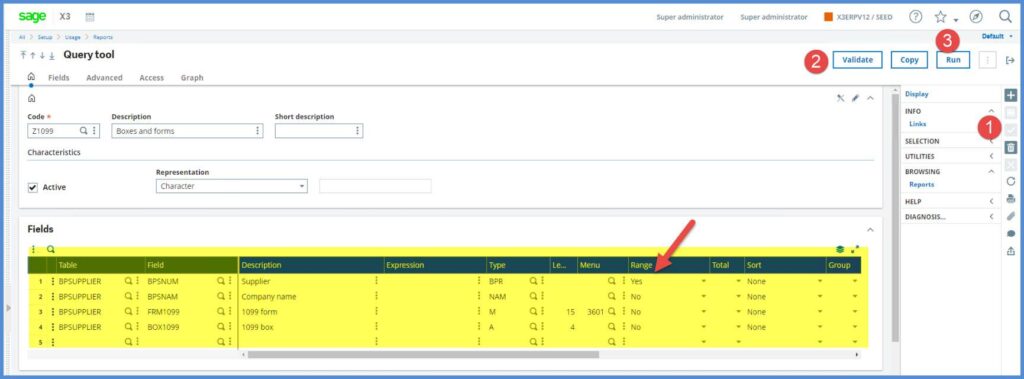
Task: Click the plus new record icon
Action: [x=1011, y=95]
